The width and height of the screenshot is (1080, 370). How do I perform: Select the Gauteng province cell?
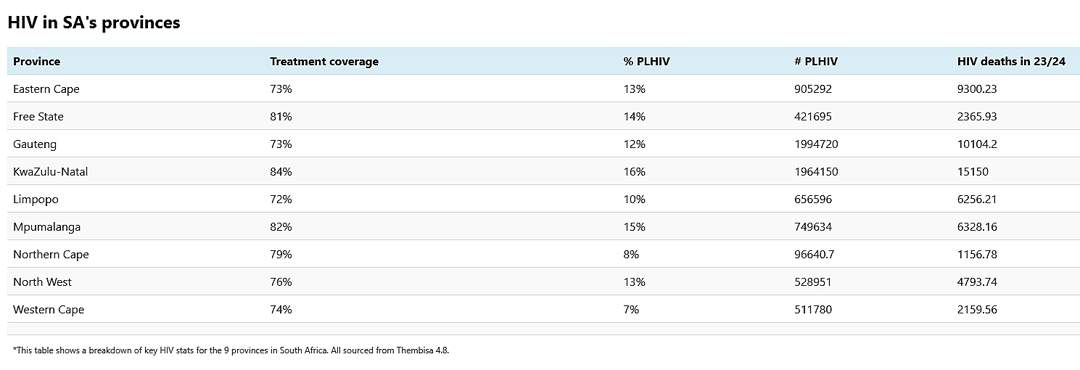coord(34,144)
